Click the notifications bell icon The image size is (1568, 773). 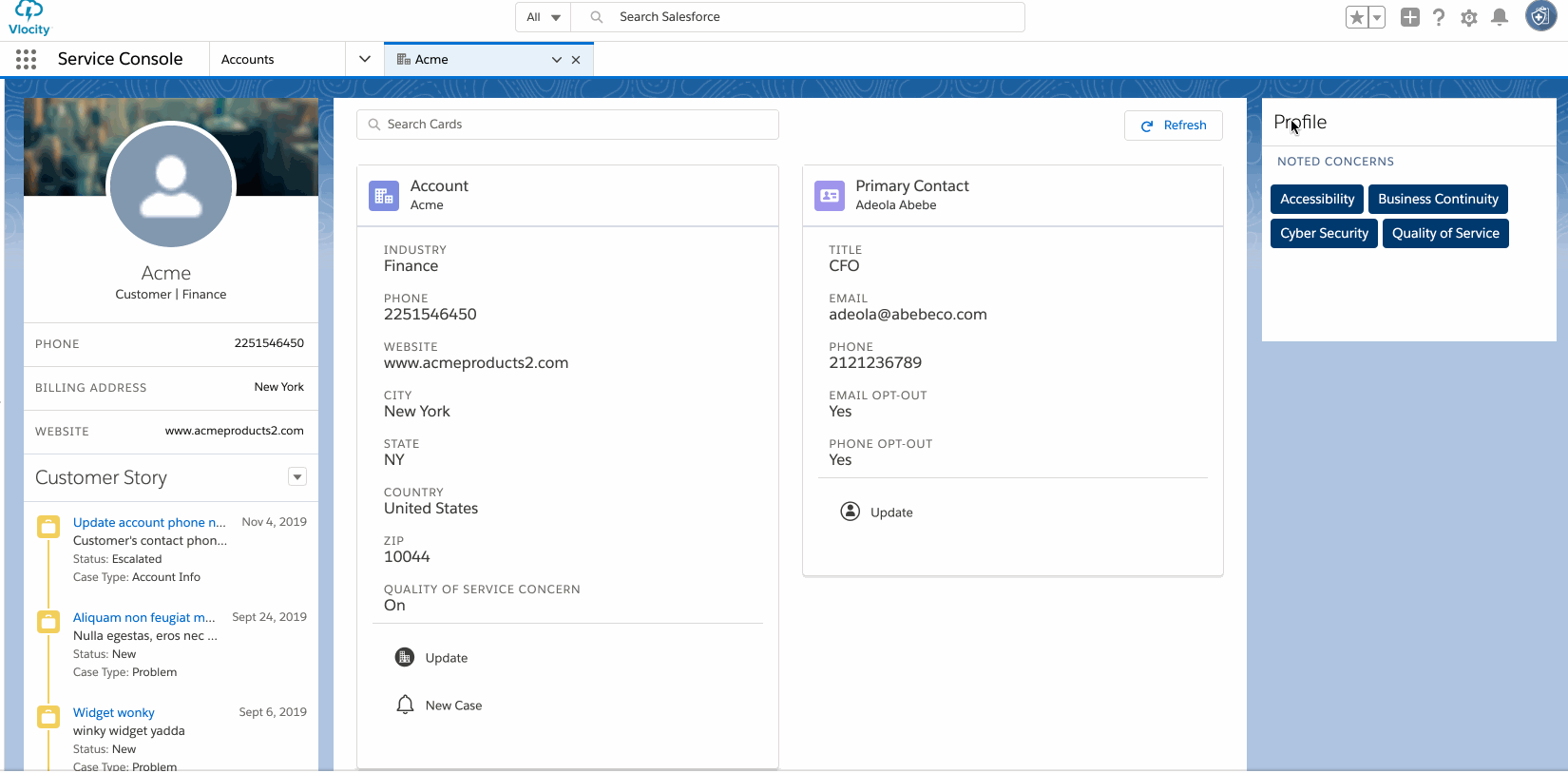1500,17
